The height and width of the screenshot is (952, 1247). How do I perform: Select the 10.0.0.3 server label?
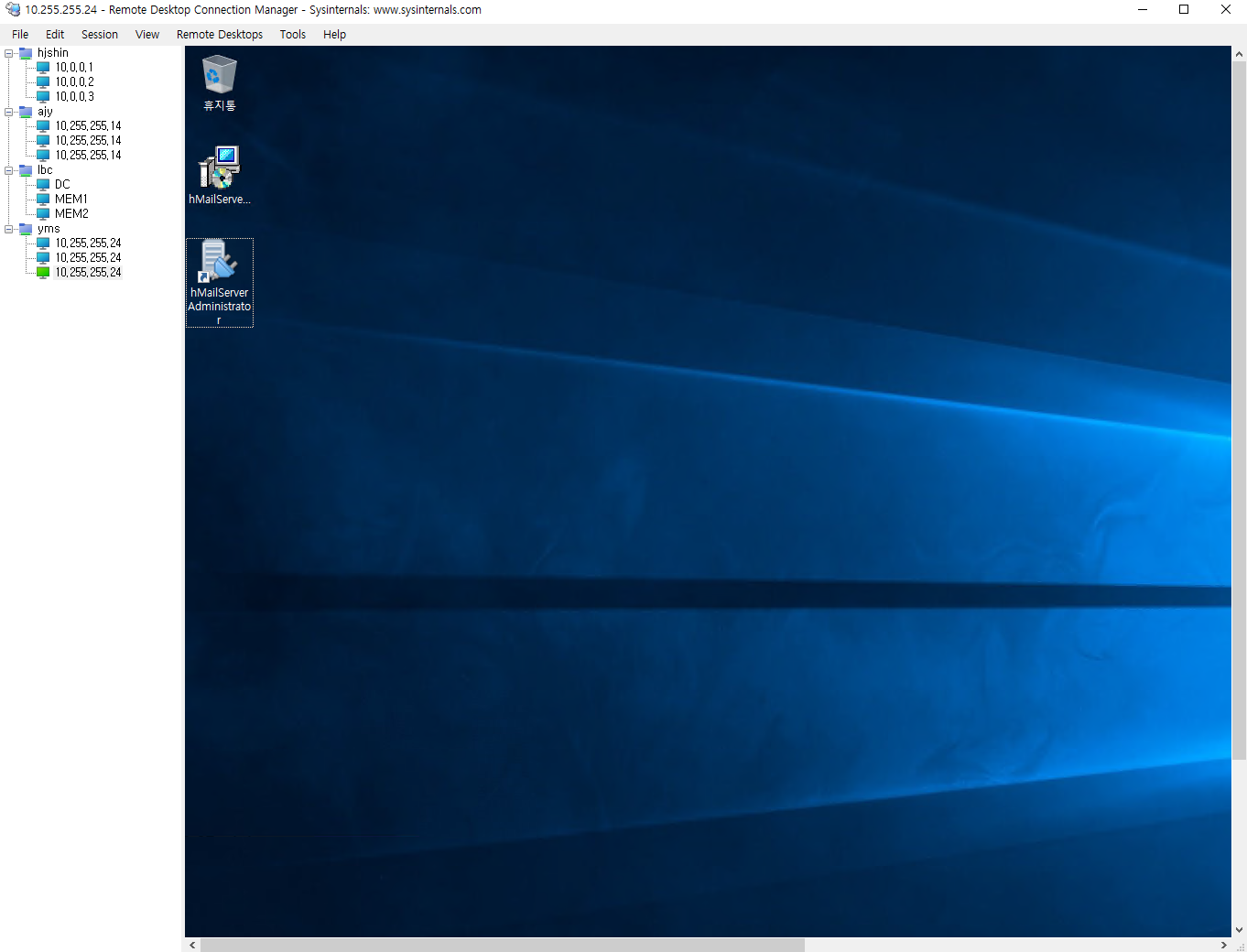coord(74,97)
